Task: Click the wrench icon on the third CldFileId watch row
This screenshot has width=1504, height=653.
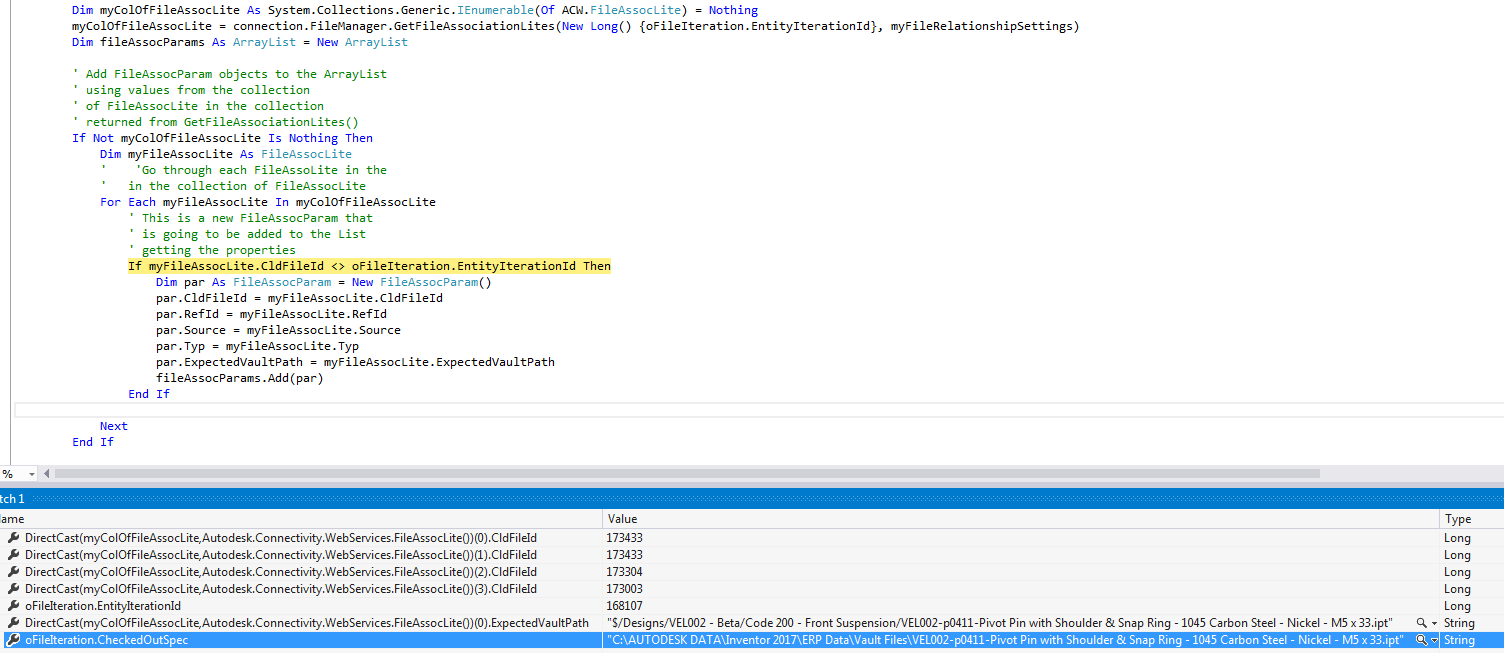Action: (12, 572)
